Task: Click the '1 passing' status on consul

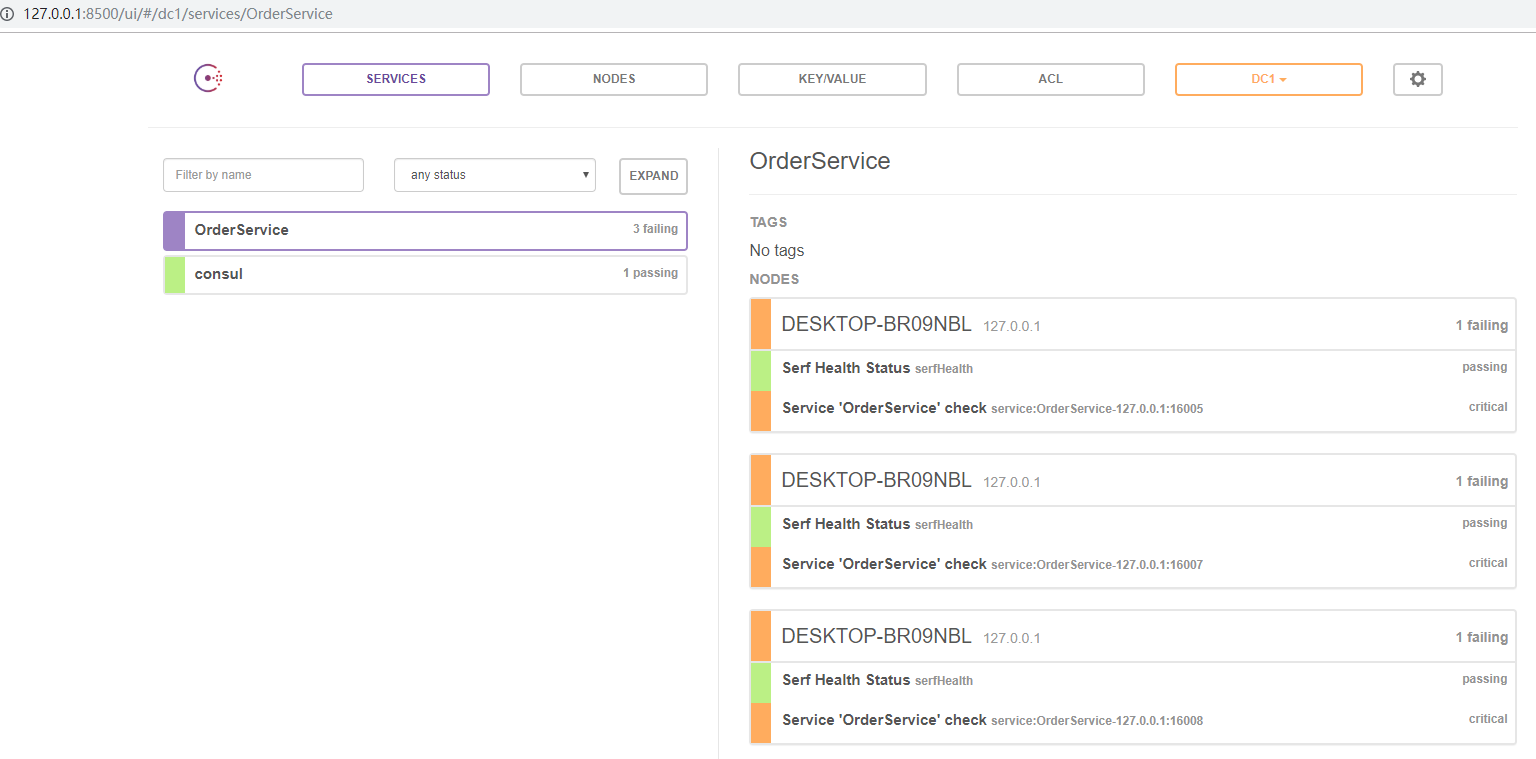Action: 650,273
